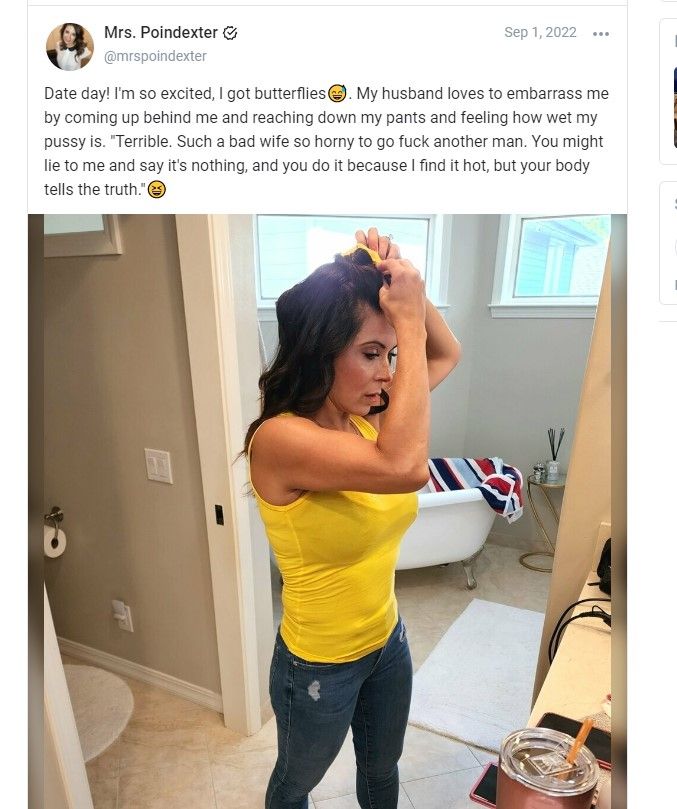
Task: Open the post's attached photo full size
Action: tap(327, 511)
